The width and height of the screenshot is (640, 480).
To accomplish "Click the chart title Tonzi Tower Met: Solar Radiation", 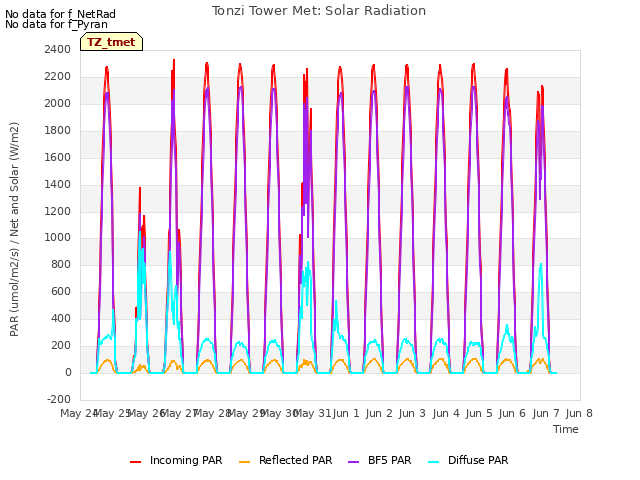I will [319, 11].
